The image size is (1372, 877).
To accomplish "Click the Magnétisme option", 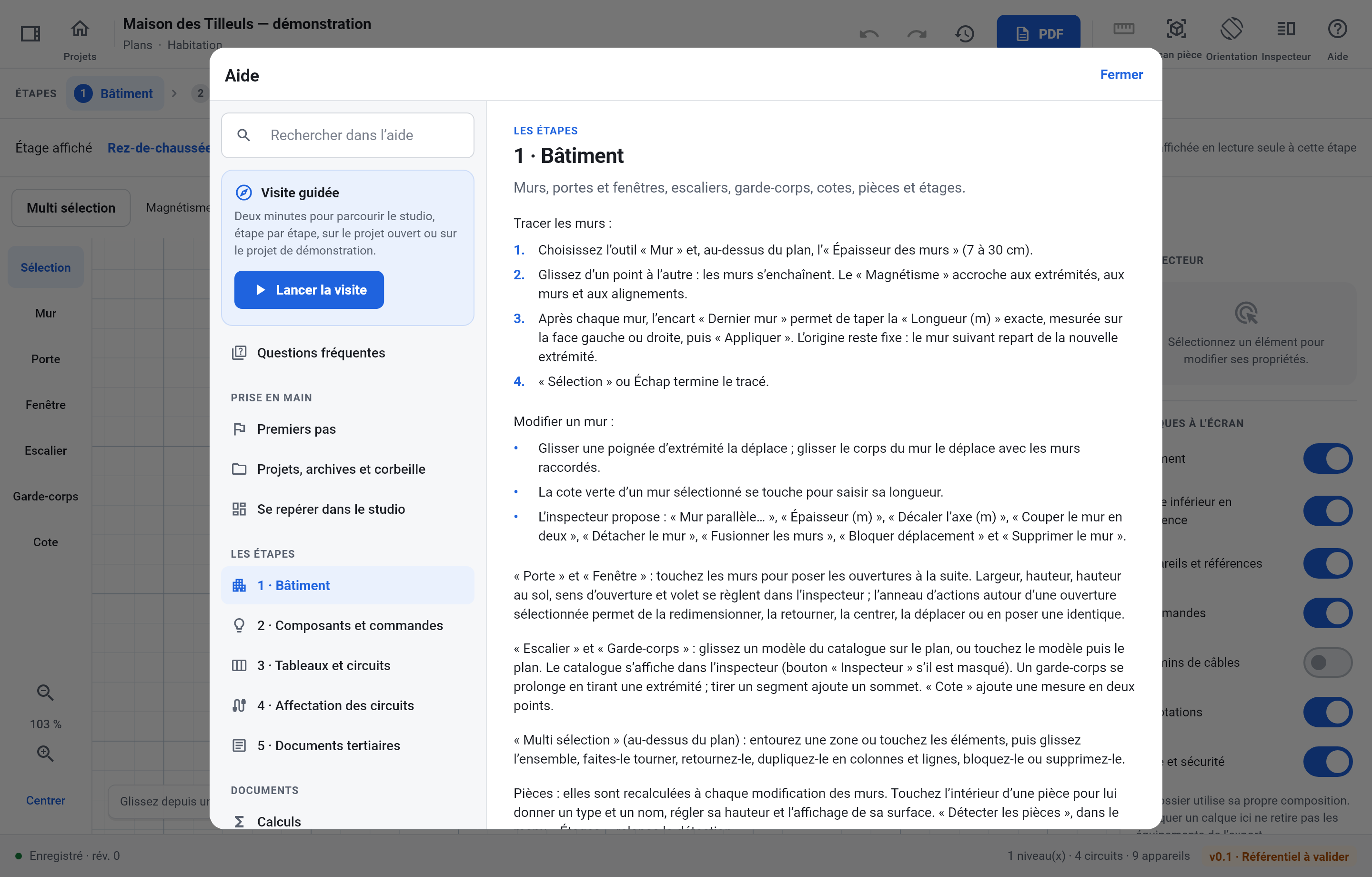I will [178, 207].
